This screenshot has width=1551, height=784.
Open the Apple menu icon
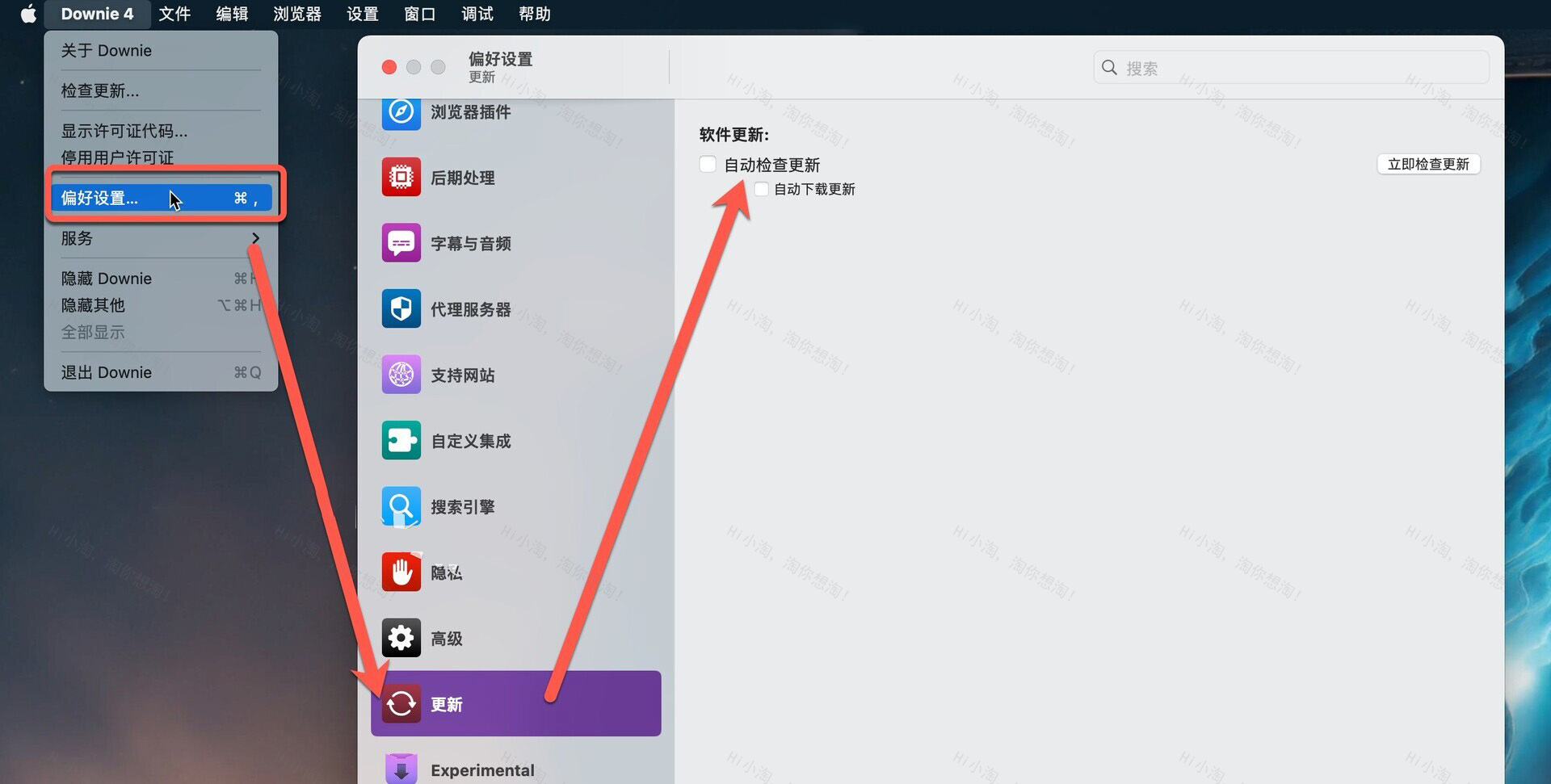tap(28, 14)
